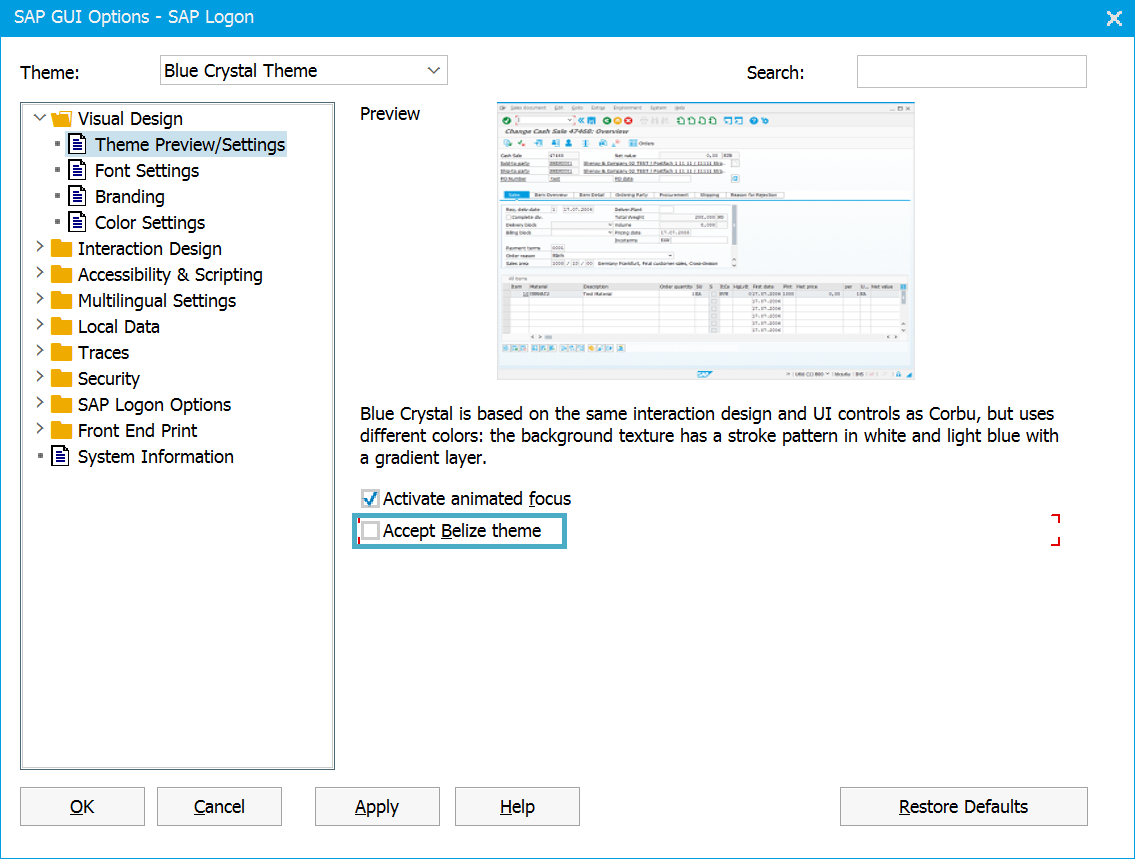Click the Theme Preview/Settings document icon

pyautogui.click(x=77, y=144)
